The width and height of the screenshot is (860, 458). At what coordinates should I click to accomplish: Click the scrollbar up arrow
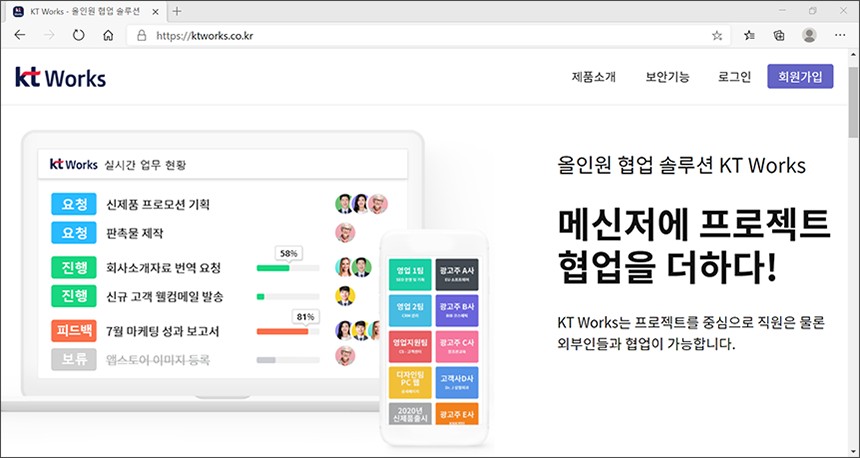pyautogui.click(x=853, y=55)
